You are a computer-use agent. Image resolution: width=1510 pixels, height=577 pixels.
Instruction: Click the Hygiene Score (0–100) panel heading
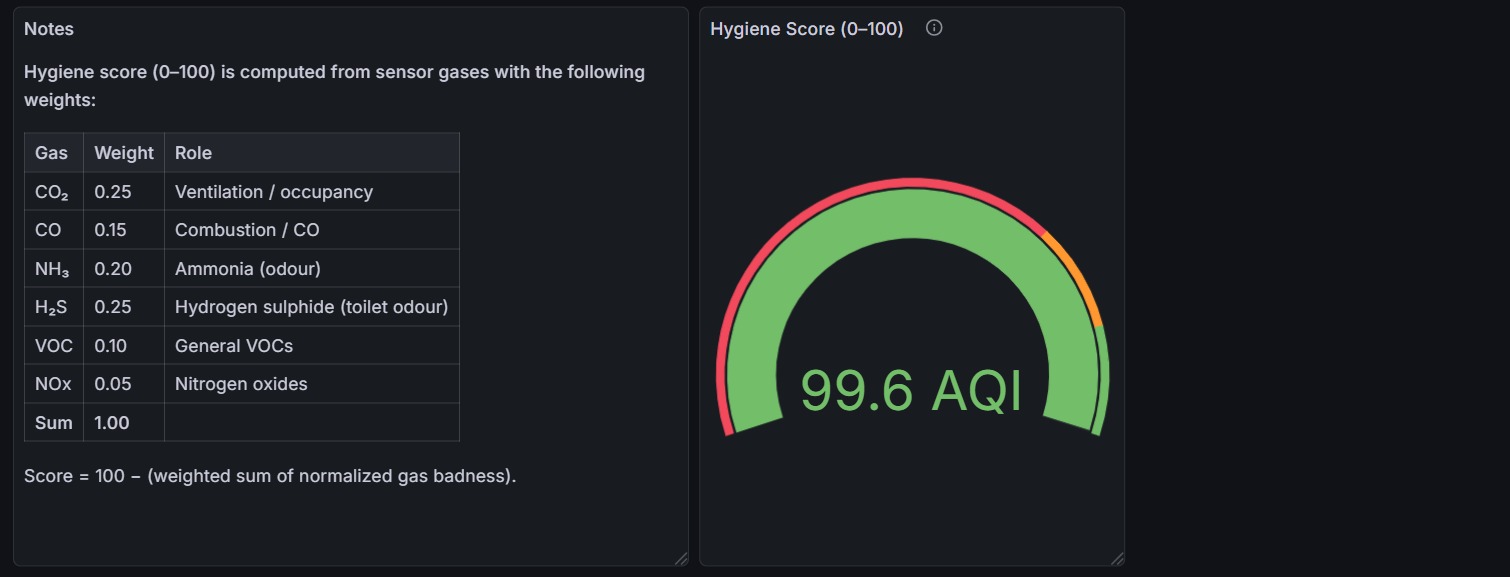point(808,29)
